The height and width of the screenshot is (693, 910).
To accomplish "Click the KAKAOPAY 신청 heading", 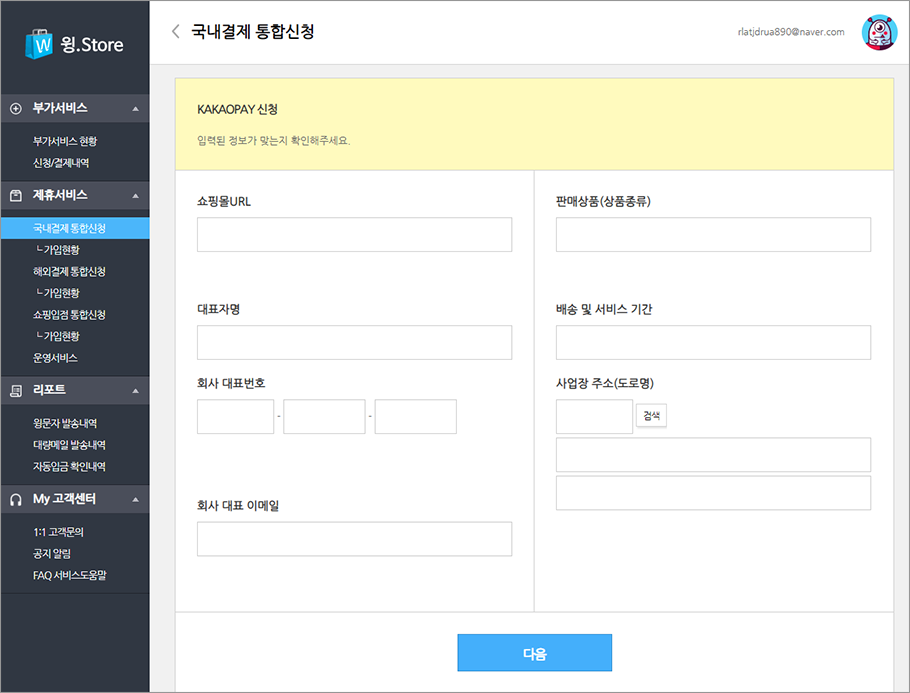I will click(x=237, y=109).
